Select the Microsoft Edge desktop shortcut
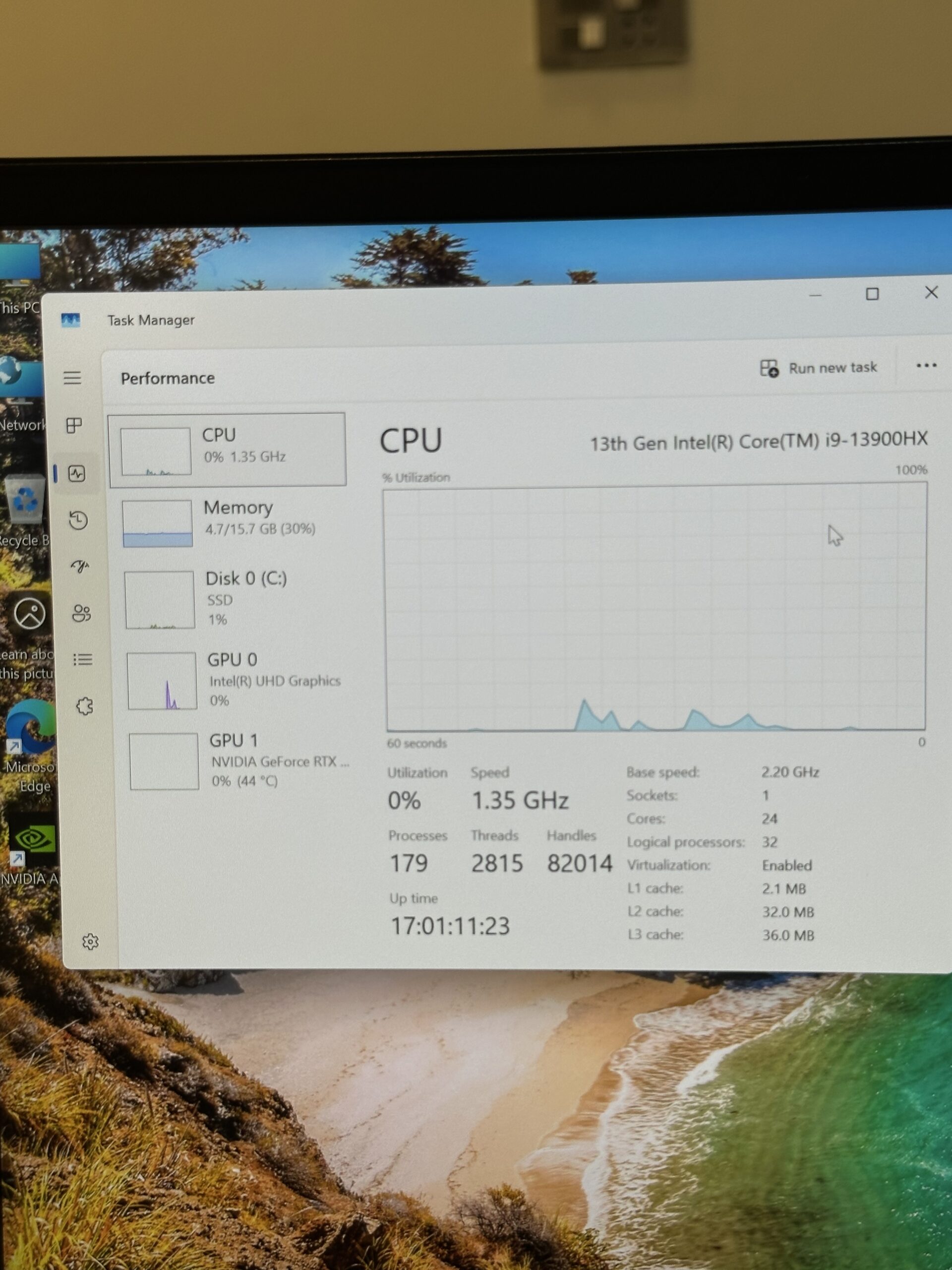This screenshot has width=952, height=1270. [30, 747]
